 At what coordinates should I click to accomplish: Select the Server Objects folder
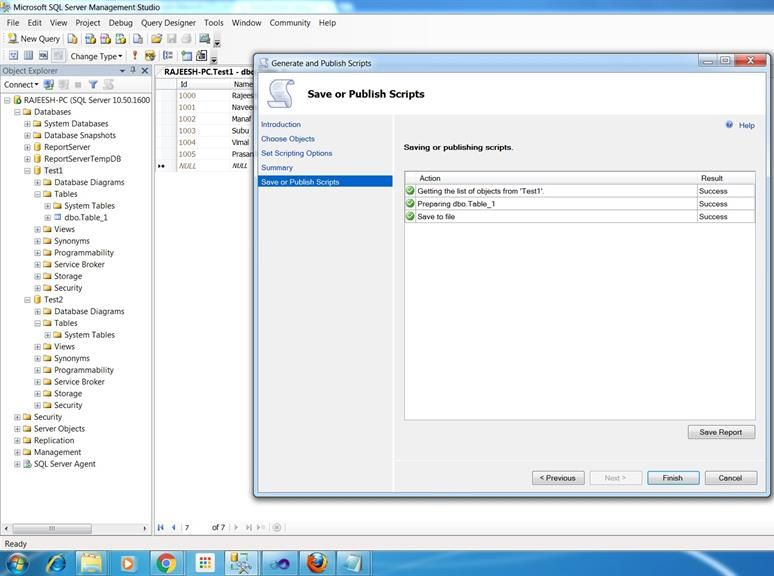tap(59, 428)
